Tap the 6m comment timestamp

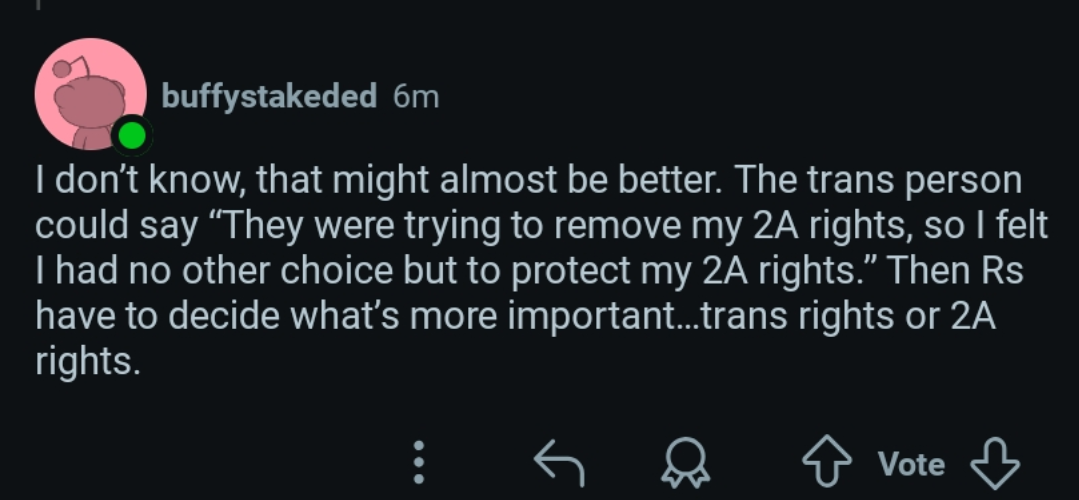click(416, 97)
